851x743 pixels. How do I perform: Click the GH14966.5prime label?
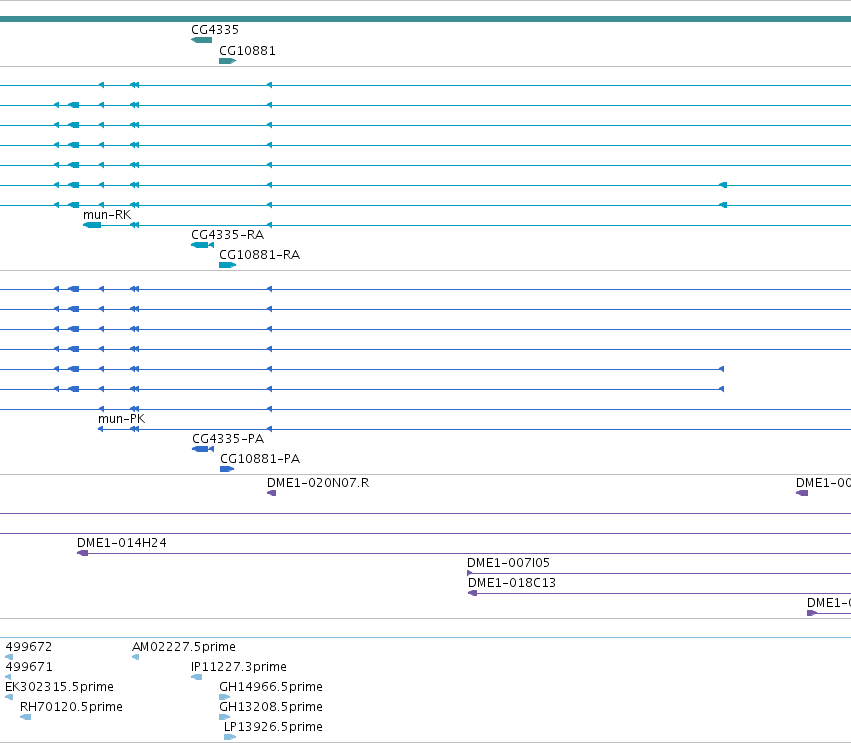click(x=271, y=687)
